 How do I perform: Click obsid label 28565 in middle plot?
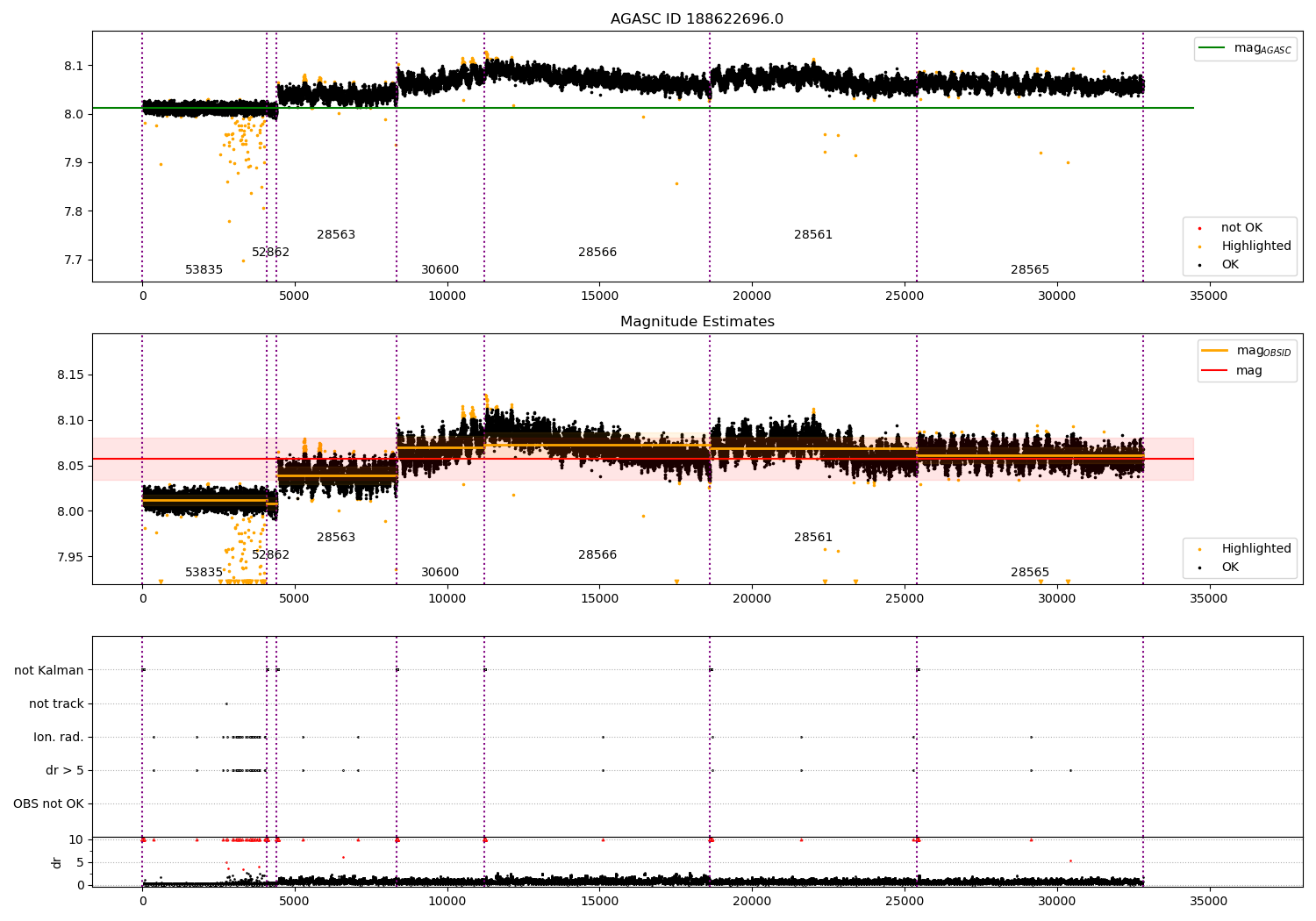[x=1030, y=573]
